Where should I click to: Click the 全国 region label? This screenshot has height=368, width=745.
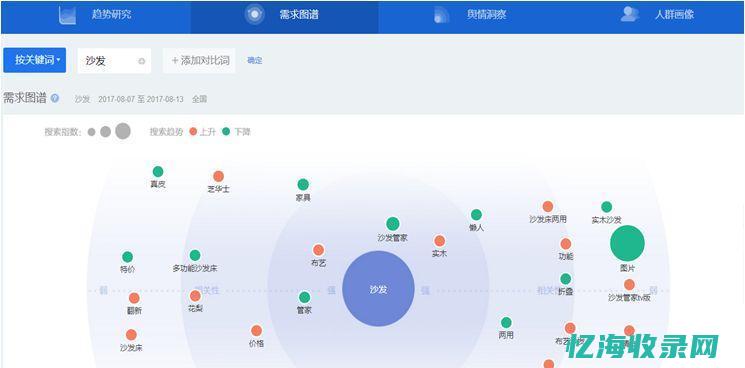pos(200,99)
